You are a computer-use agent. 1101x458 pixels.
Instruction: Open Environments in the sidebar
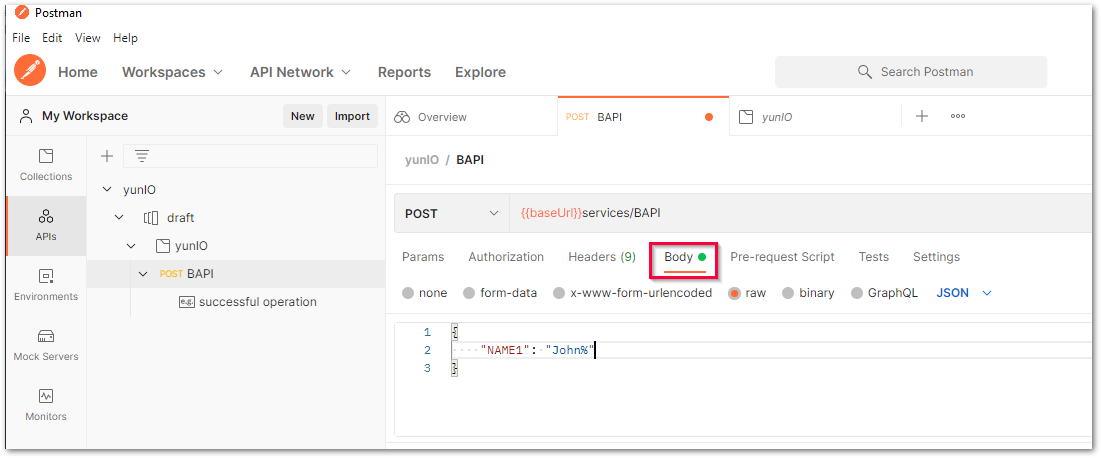click(46, 285)
